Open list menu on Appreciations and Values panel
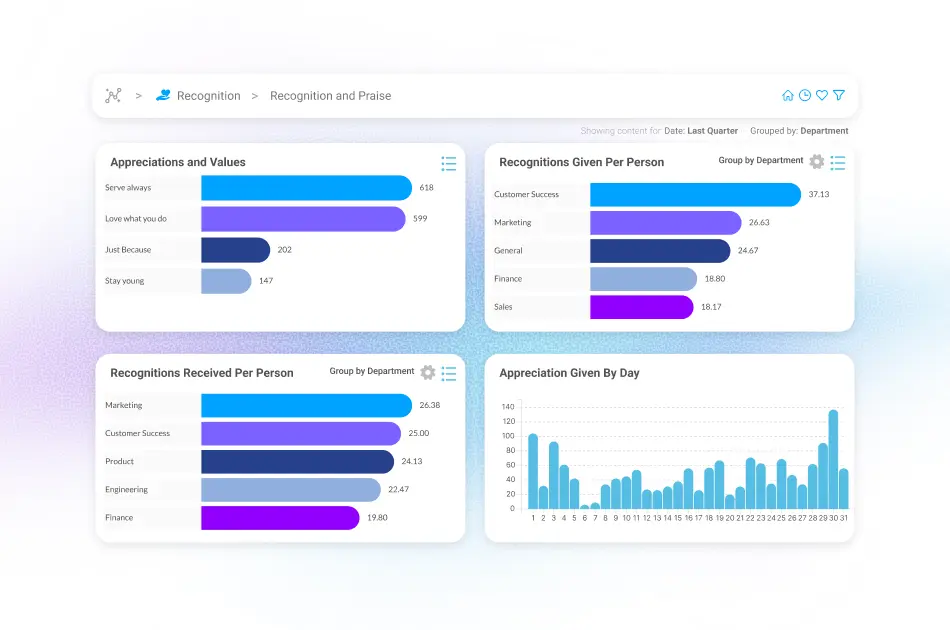Image resolution: width=950 pixels, height=630 pixels. coord(448,163)
